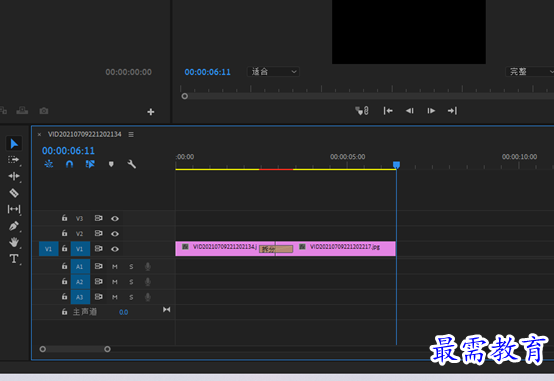
Task: Toggle A2 track targeting
Action: (80, 282)
